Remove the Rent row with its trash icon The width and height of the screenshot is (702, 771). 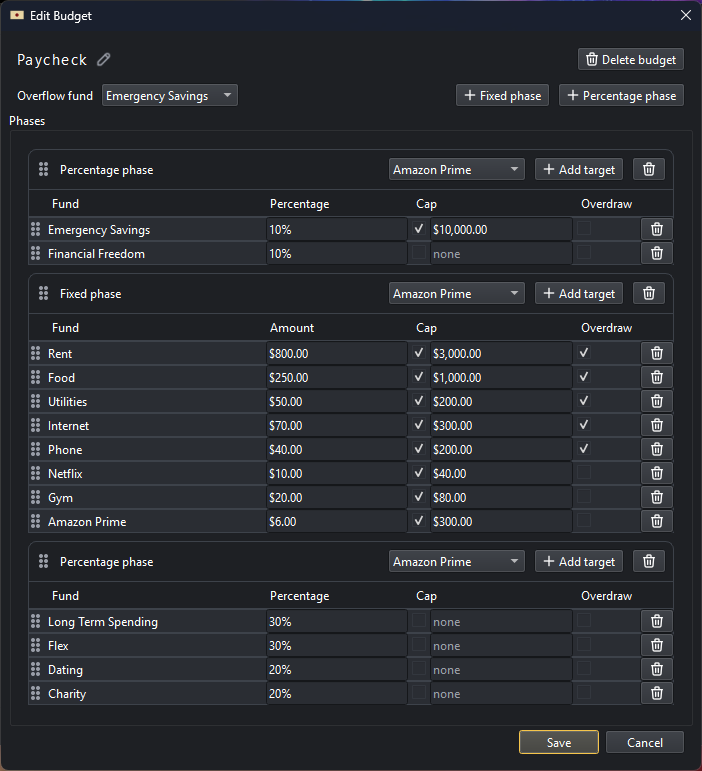tap(656, 354)
